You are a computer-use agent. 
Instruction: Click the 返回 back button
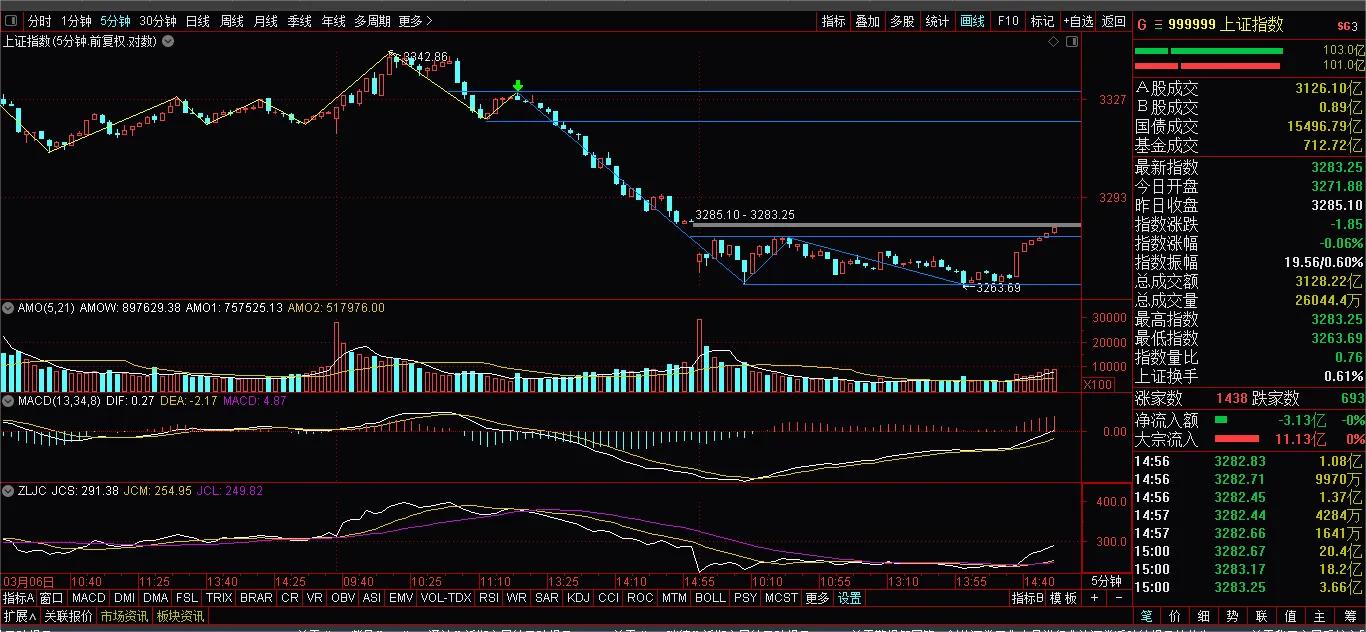point(1113,21)
